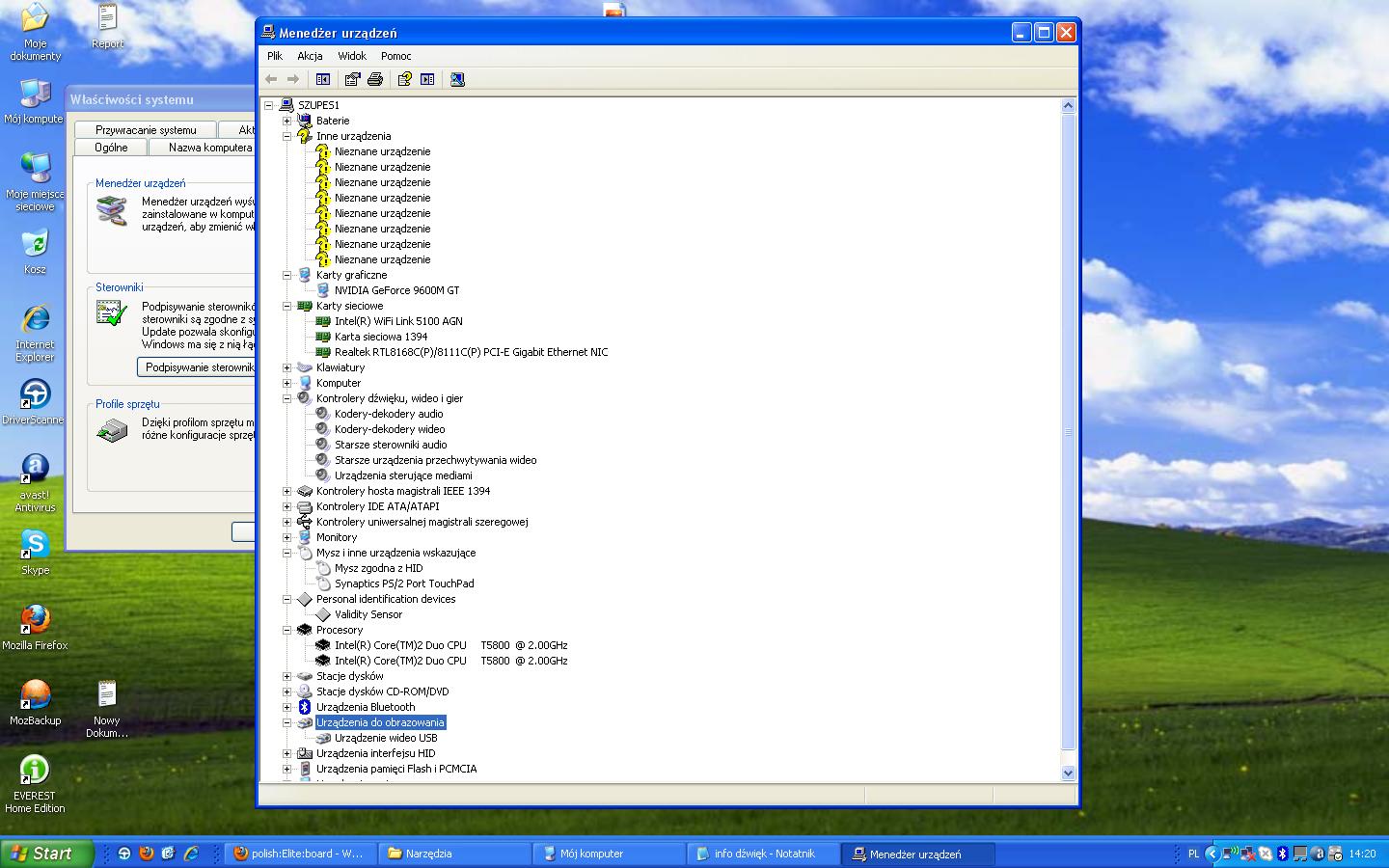Image resolution: width=1389 pixels, height=868 pixels.
Task: Expand Stacje dysków CD-ROM/DVD node
Action: click(286, 692)
